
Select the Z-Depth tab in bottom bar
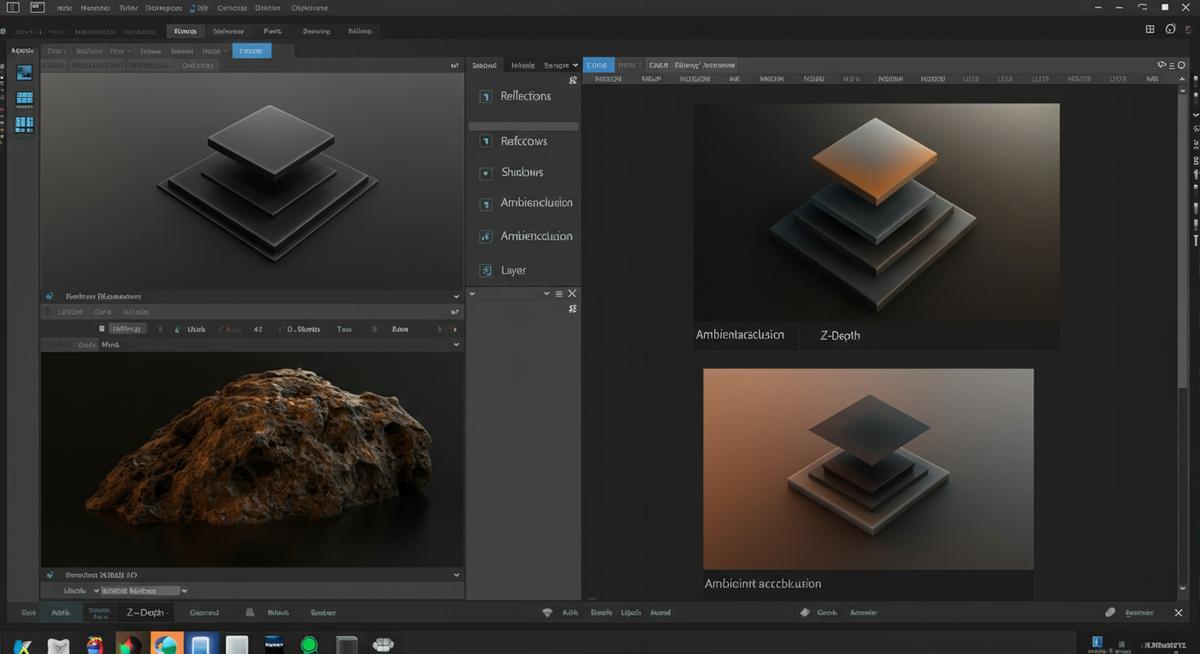tap(146, 612)
